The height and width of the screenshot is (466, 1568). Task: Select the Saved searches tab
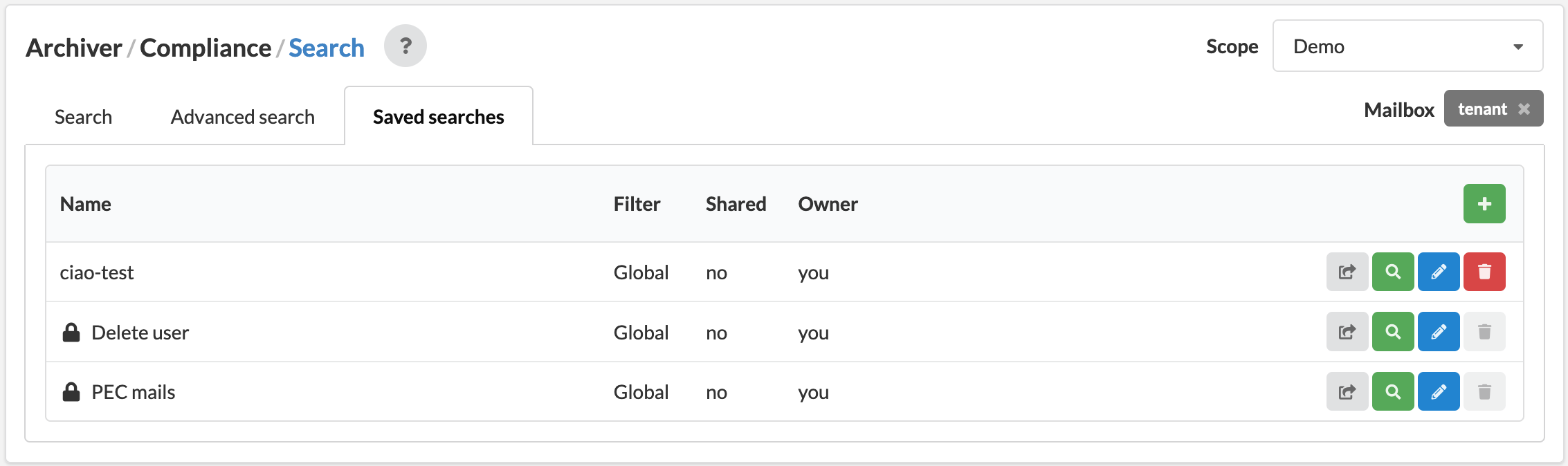(x=439, y=117)
